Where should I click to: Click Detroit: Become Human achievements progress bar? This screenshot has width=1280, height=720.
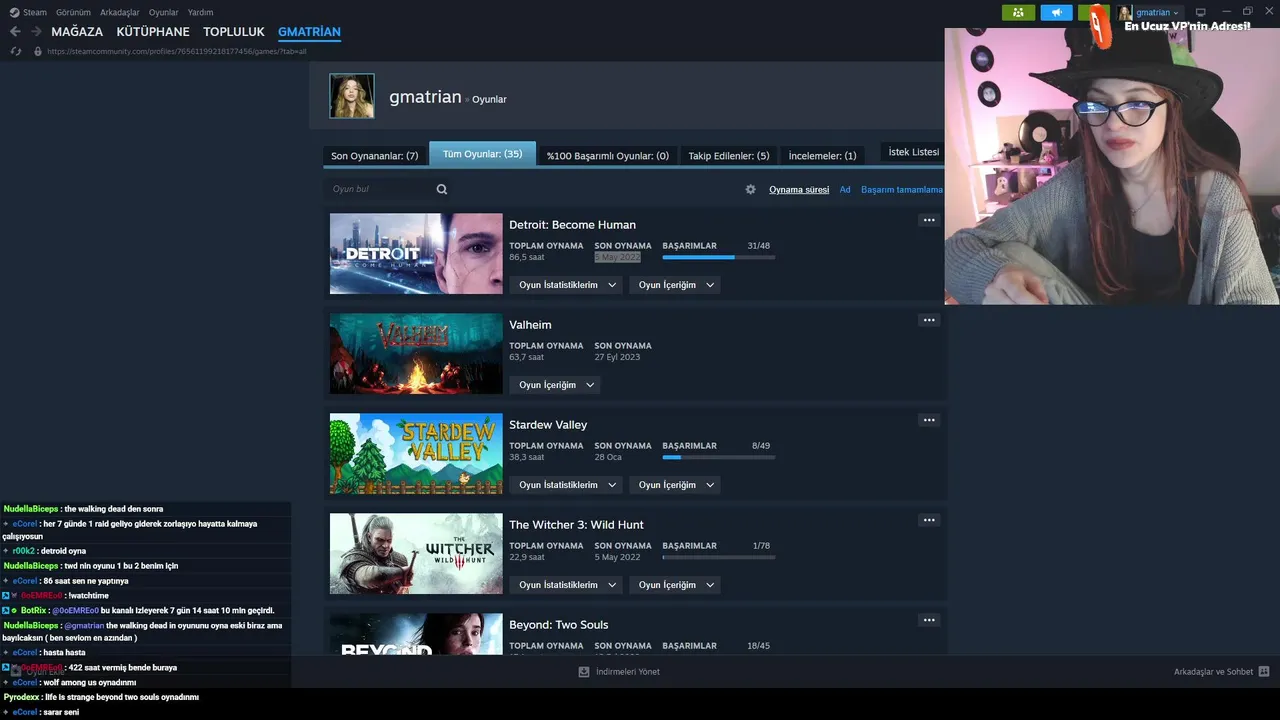pyautogui.click(x=719, y=257)
